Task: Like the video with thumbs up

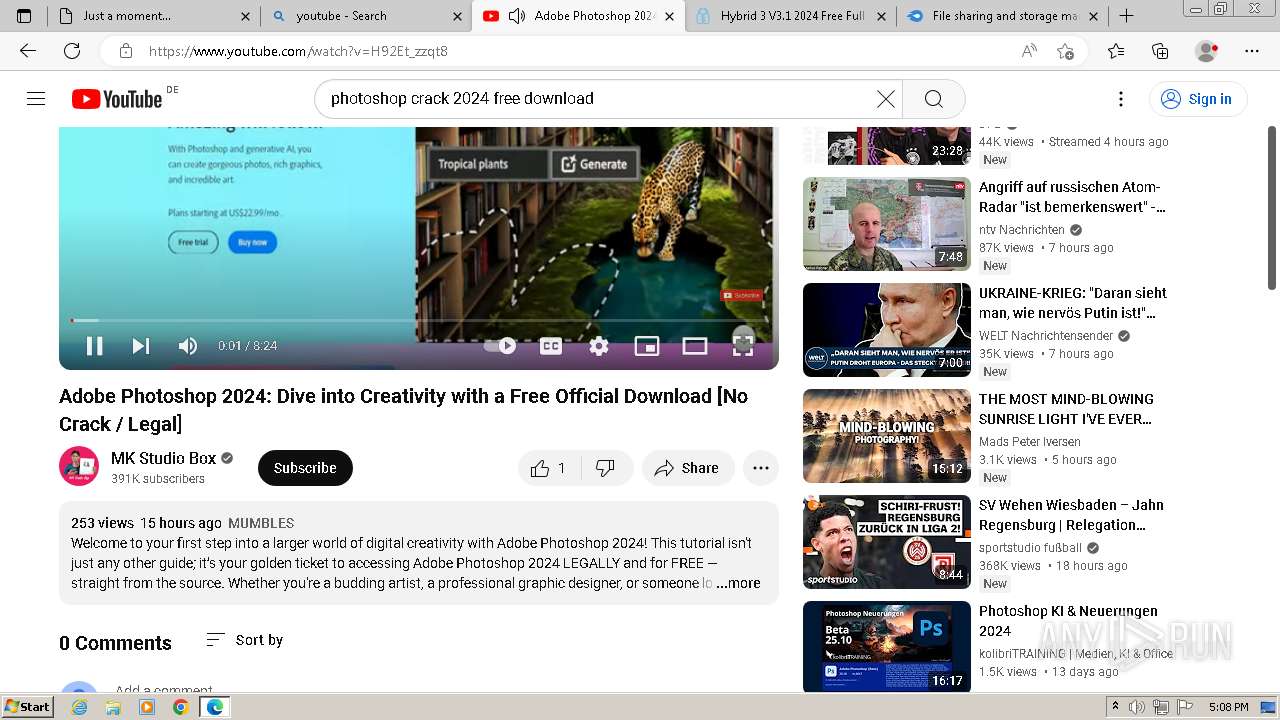Action: (x=548, y=468)
